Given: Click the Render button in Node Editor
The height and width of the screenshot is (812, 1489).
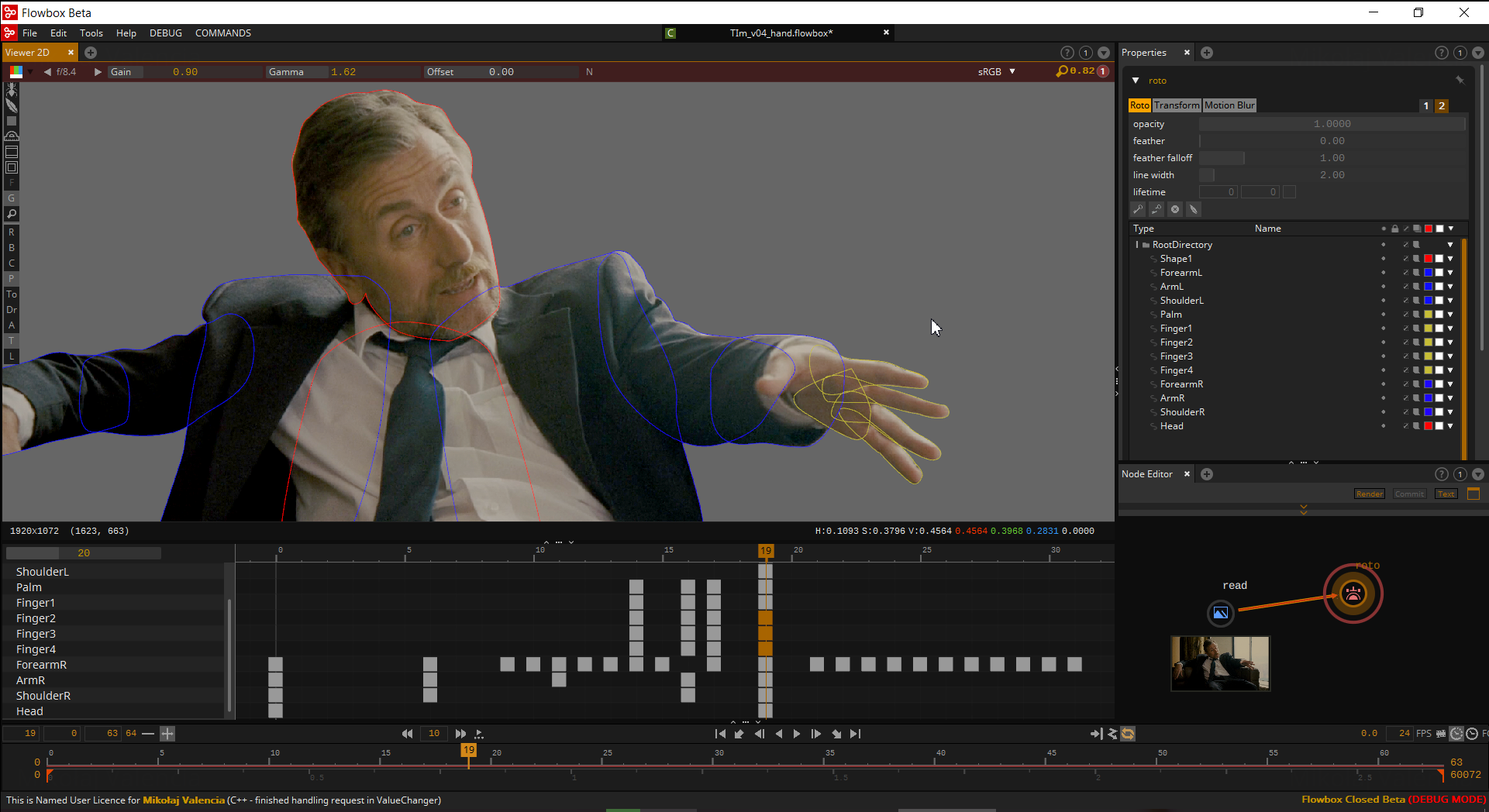Looking at the screenshot, I should pyautogui.click(x=1369, y=494).
